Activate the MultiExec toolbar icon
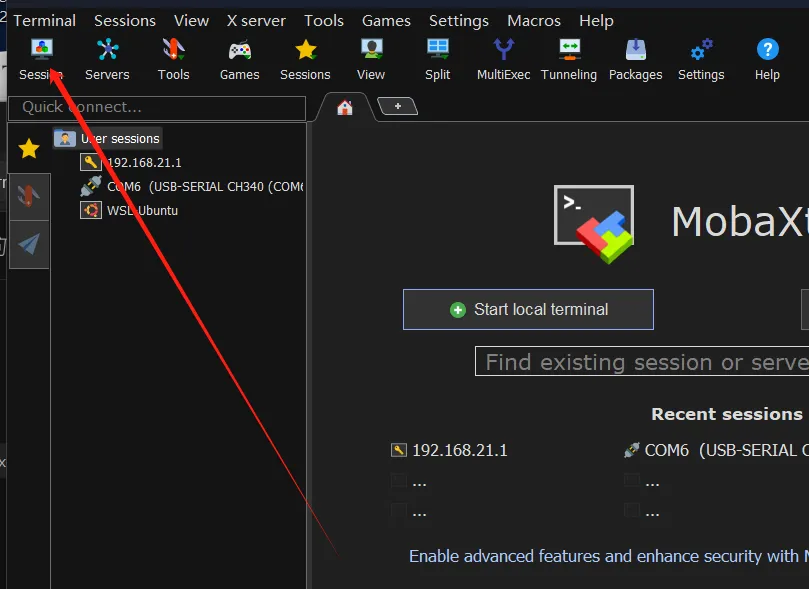Screen dimensions: 809x589 click(x=504, y=59)
